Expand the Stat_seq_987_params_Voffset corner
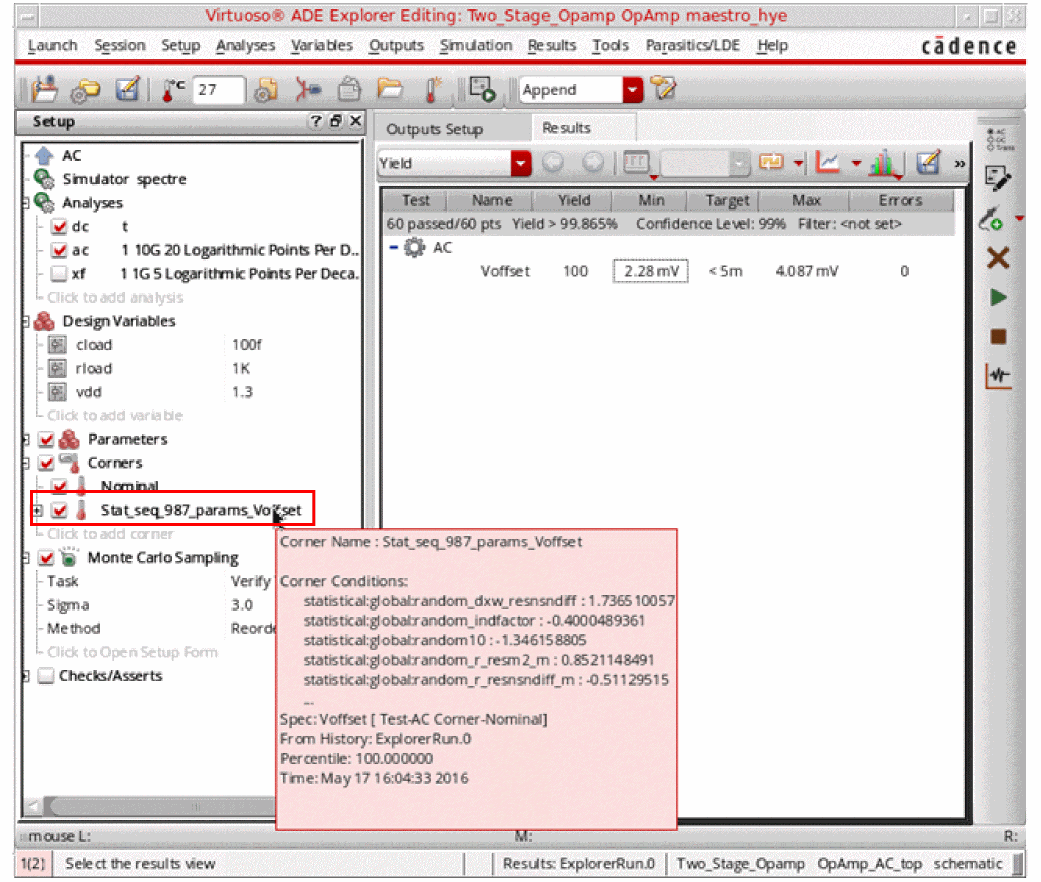 coord(37,511)
